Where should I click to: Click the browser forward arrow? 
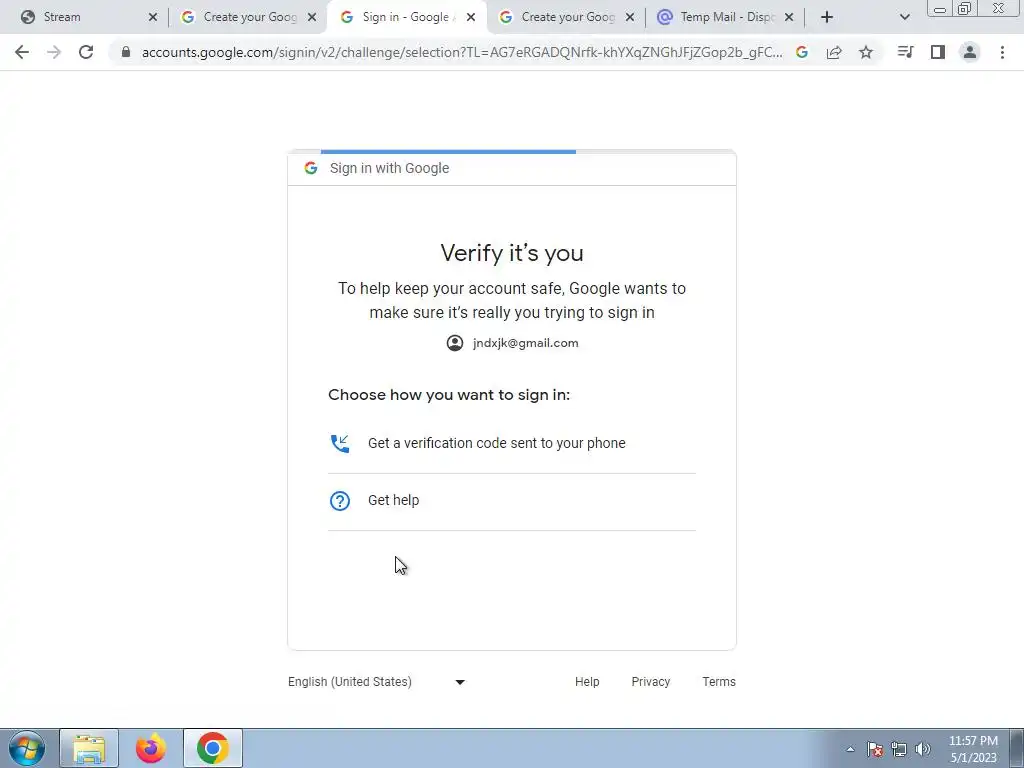pos(54,52)
